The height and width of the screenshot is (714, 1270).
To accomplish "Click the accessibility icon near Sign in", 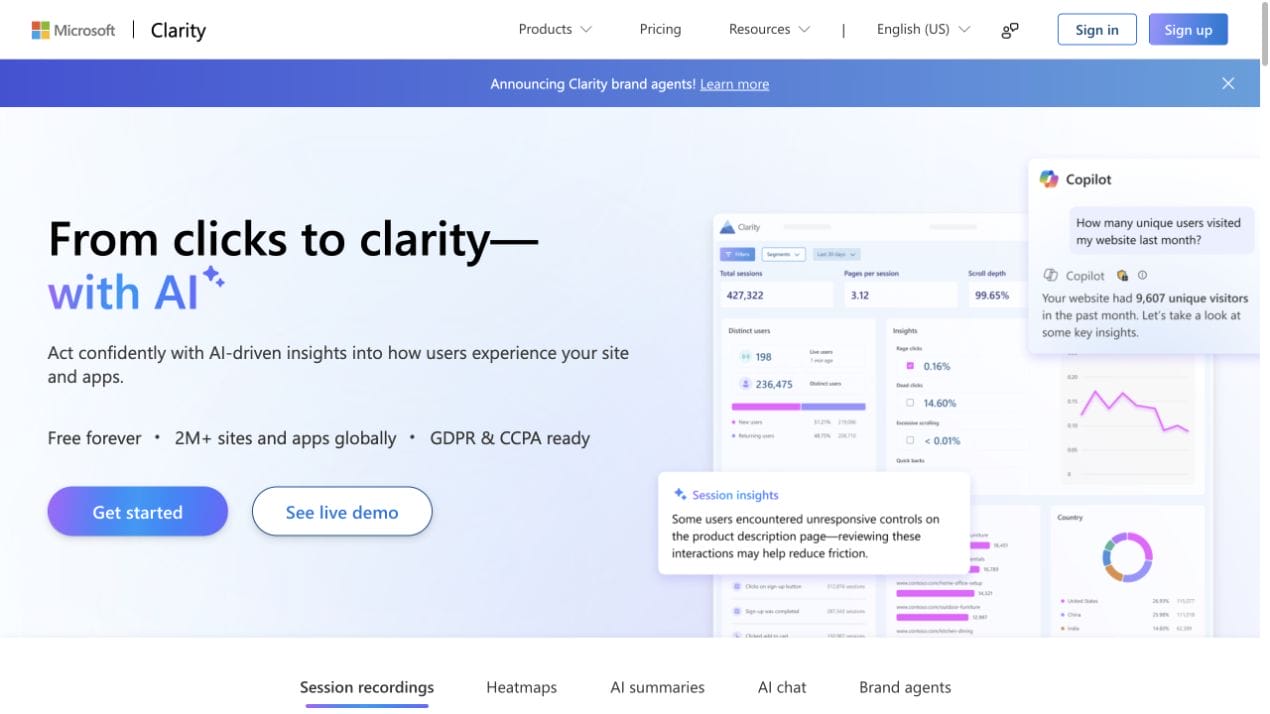I will 1010,30.
